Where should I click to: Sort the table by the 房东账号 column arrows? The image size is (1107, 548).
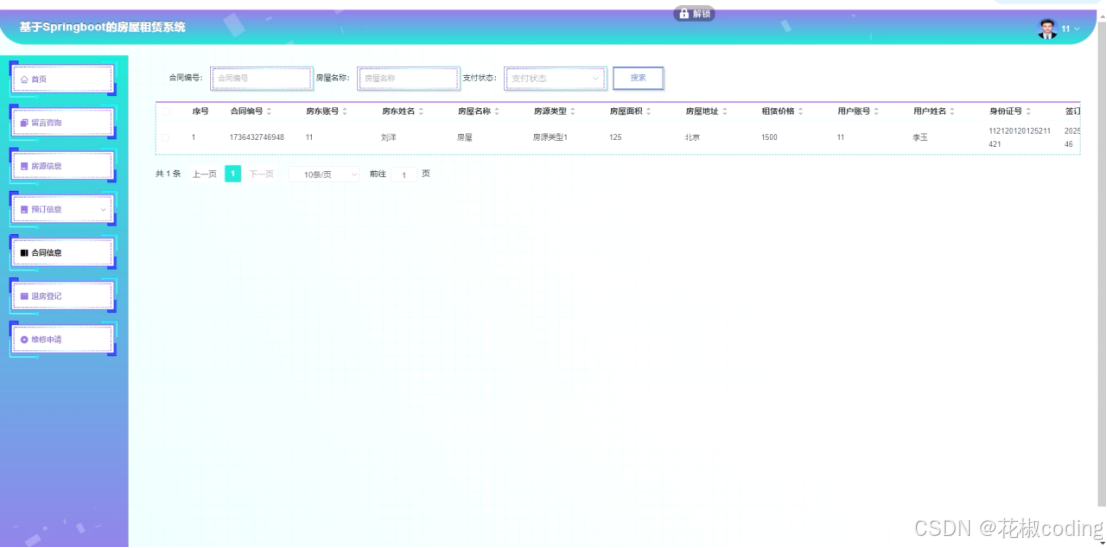(x=345, y=112)
